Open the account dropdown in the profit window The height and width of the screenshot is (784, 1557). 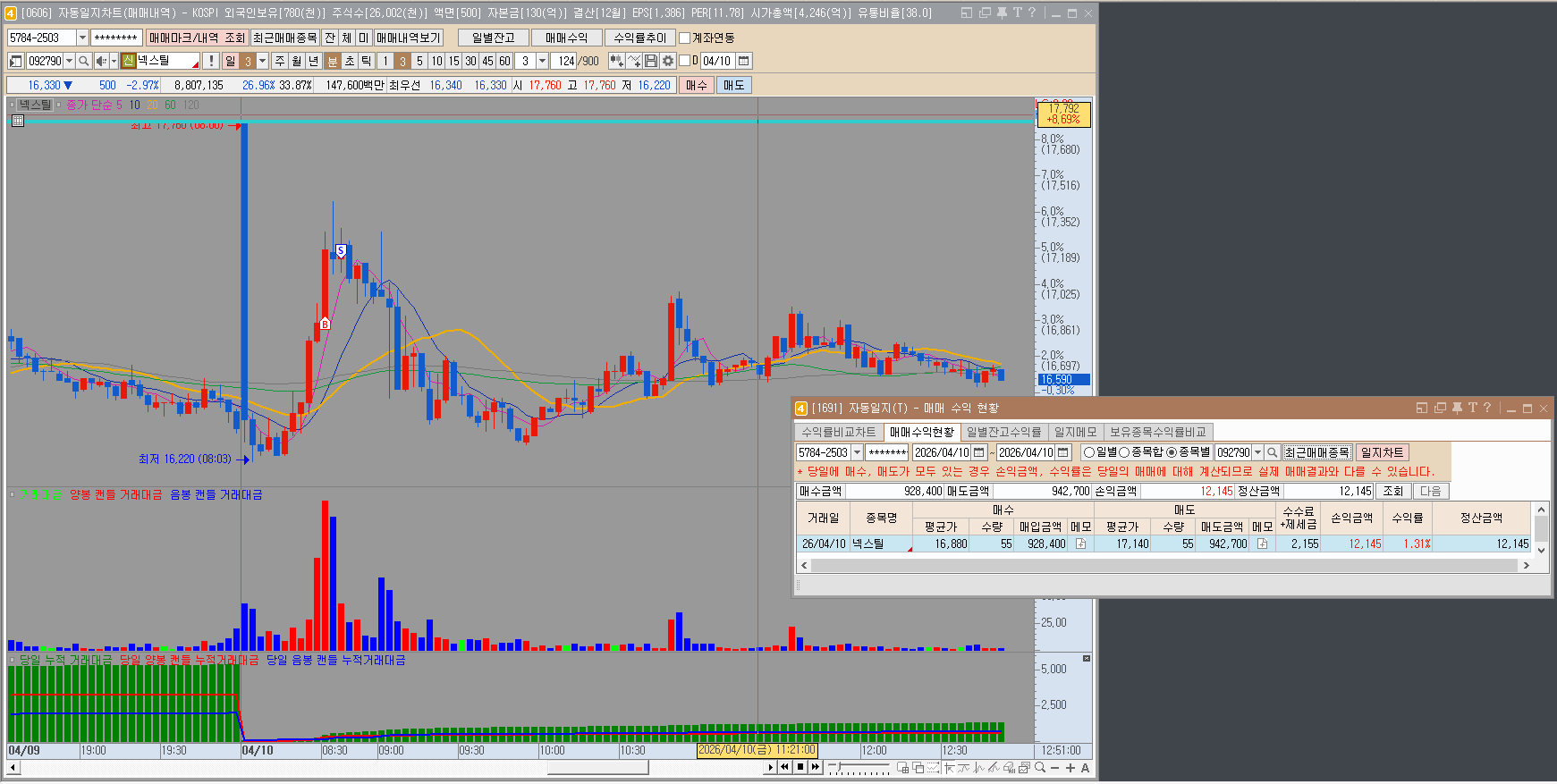point(857,452)
